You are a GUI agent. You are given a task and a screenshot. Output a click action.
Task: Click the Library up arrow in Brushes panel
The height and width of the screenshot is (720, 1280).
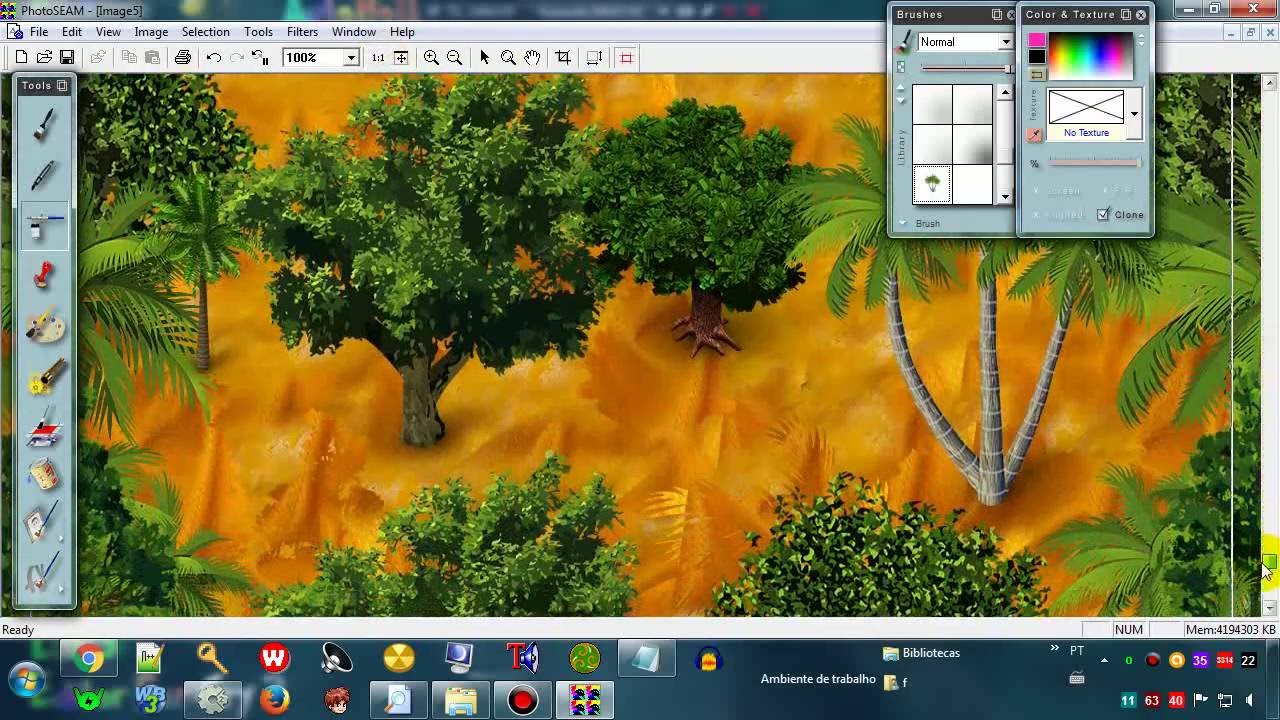pos(900,88)
